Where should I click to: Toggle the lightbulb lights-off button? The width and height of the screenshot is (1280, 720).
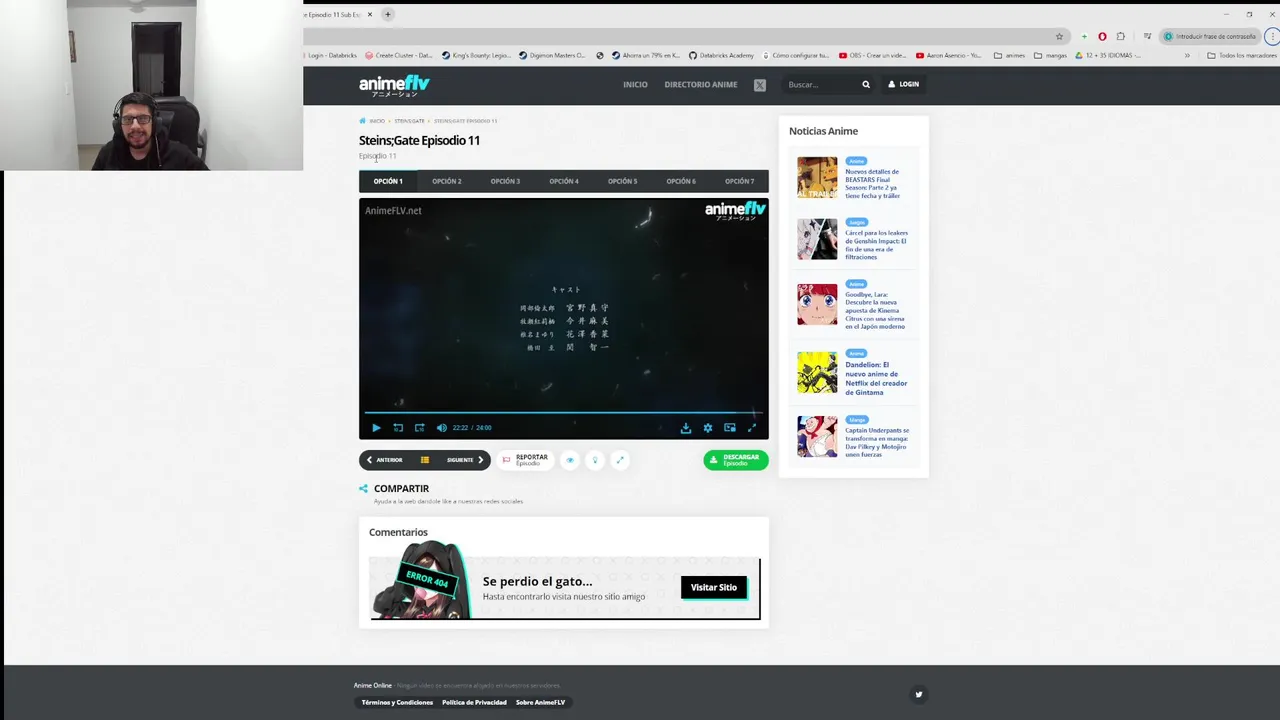595,460
